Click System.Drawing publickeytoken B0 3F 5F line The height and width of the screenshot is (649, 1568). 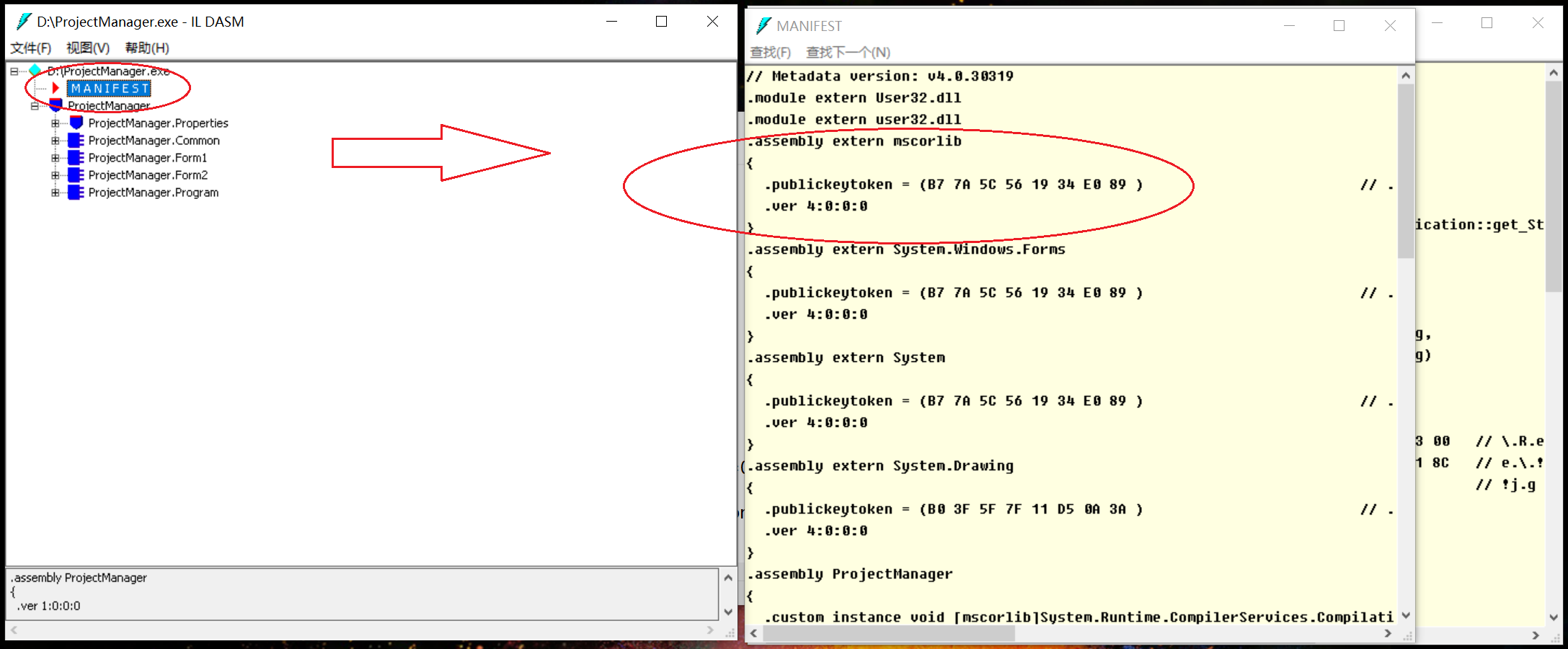954,509
